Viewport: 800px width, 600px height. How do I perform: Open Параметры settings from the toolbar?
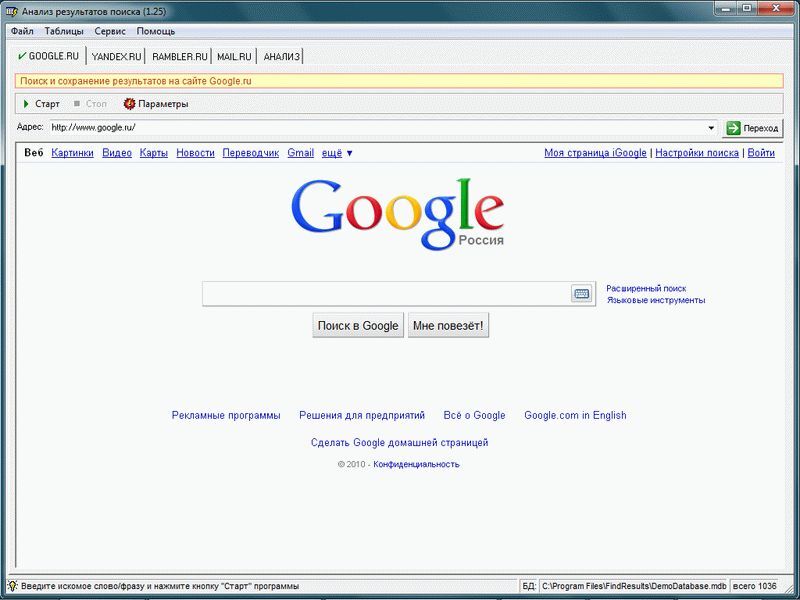tap(155, 104)
